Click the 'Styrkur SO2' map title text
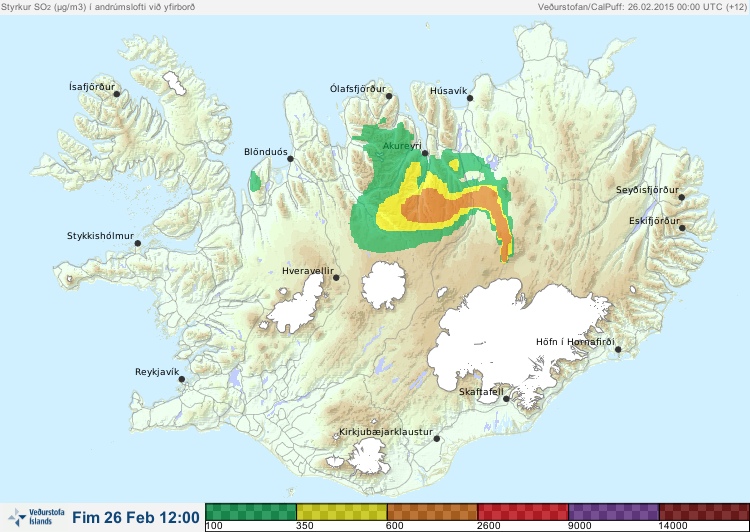Image resolution: width=750 pixels, height=532 pixels. [98, 7]
